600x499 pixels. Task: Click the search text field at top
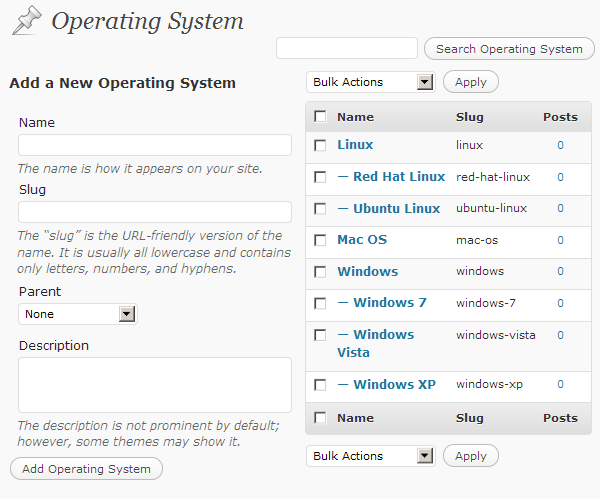click(347, 48)
